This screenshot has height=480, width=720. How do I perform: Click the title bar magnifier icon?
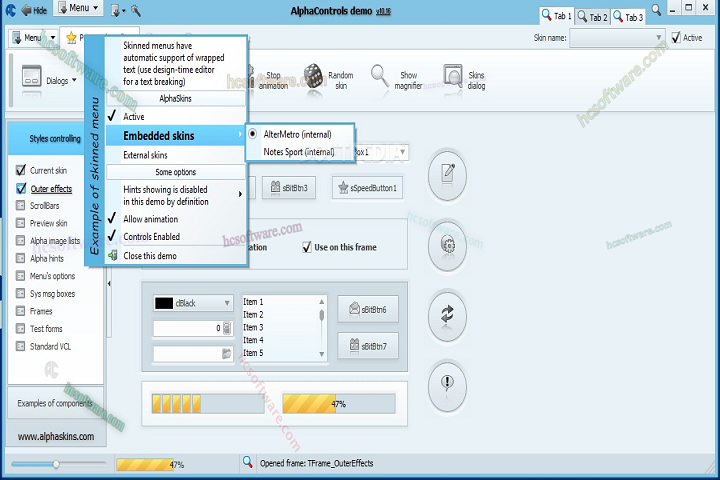656,9
